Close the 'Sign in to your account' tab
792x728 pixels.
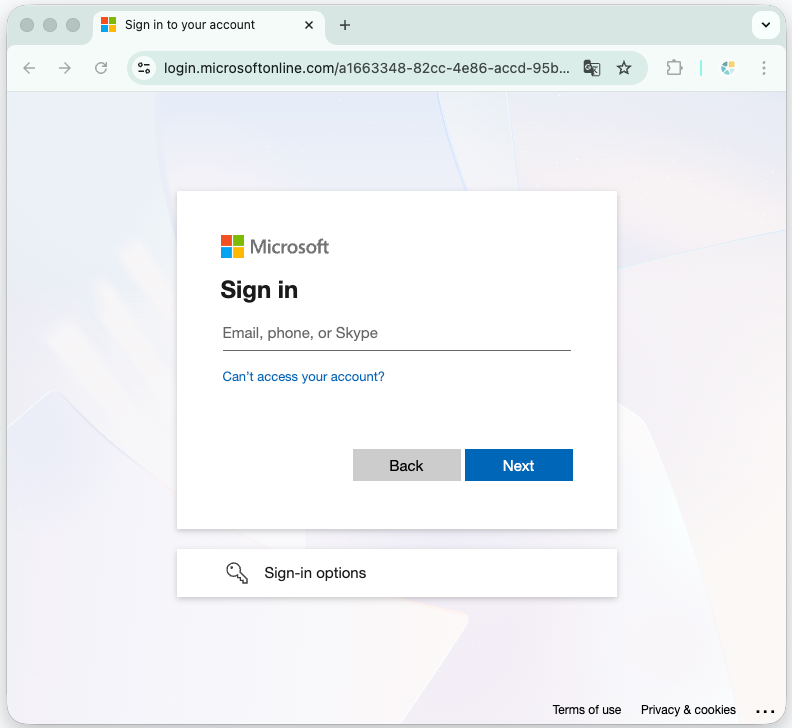309,25
